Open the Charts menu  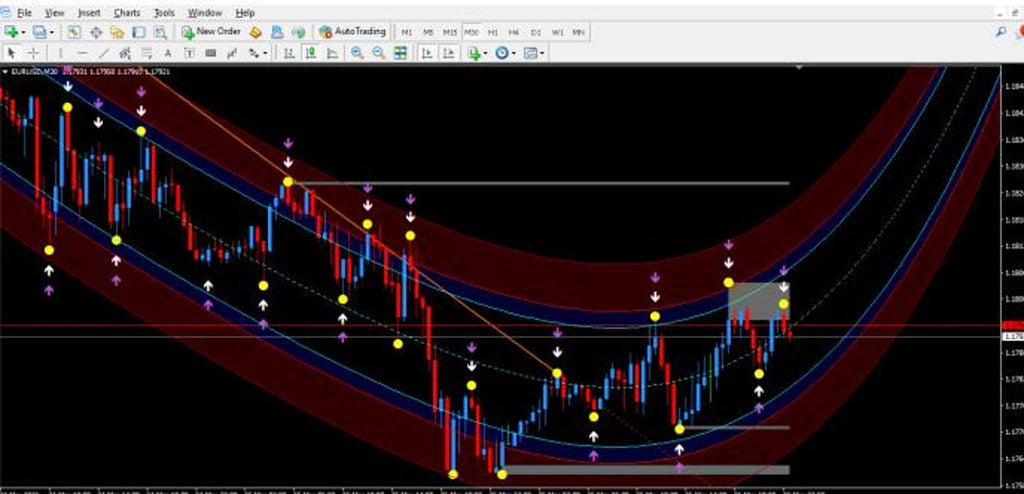pos(127,13)
